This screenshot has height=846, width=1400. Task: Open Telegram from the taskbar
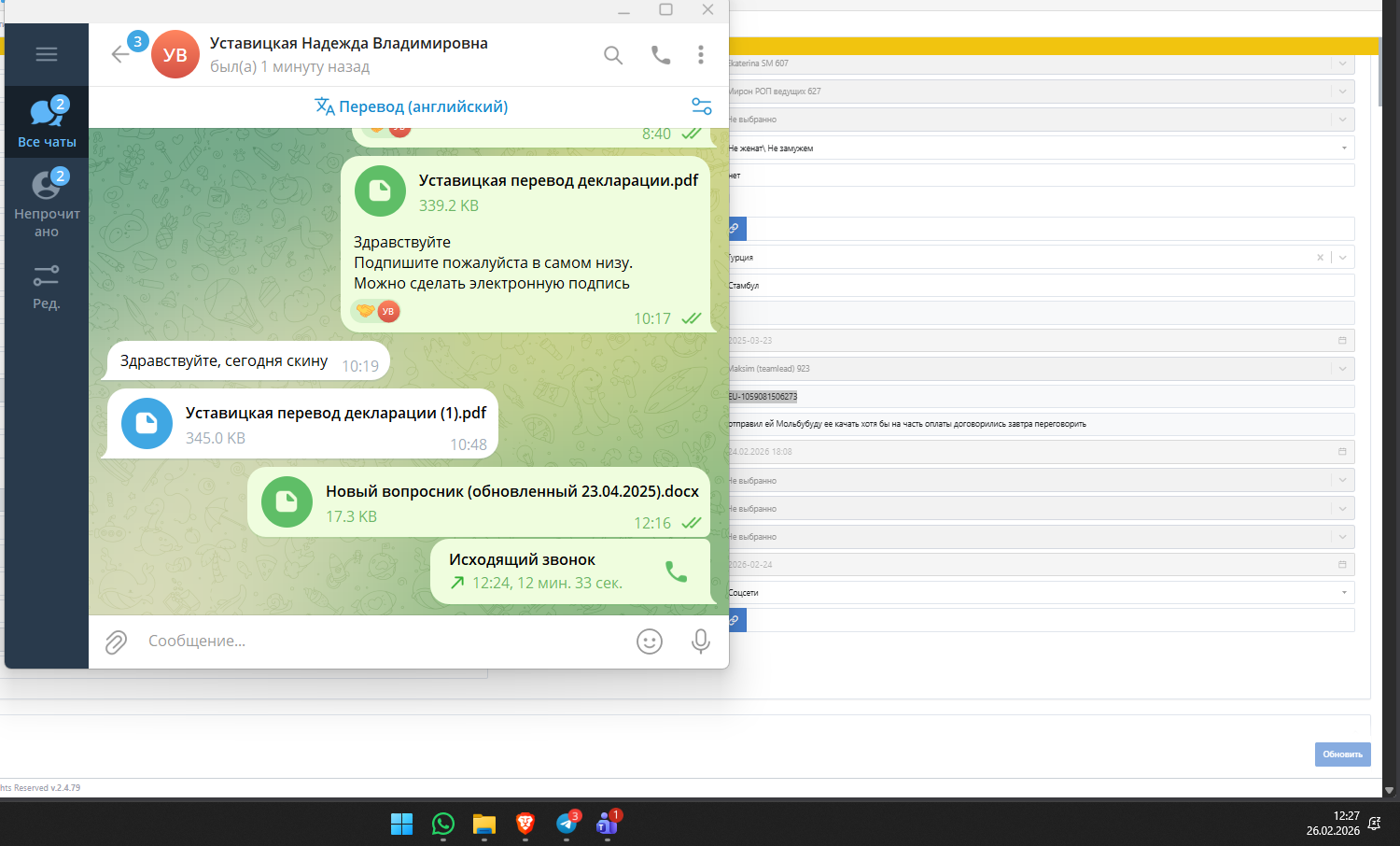(567, 824)
